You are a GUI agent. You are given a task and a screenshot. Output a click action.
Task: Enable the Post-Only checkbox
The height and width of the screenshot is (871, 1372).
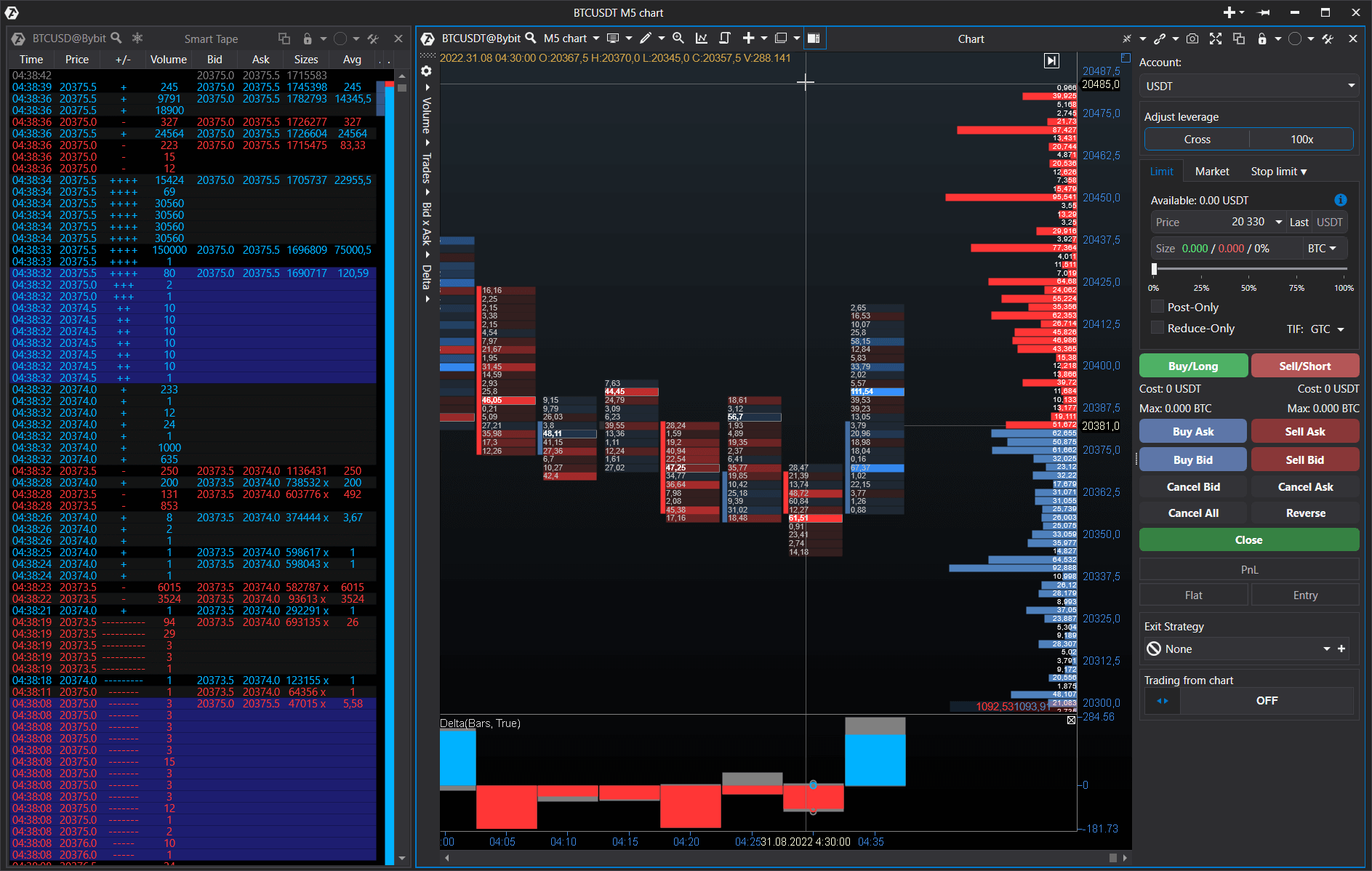(x=1158, y=306)
